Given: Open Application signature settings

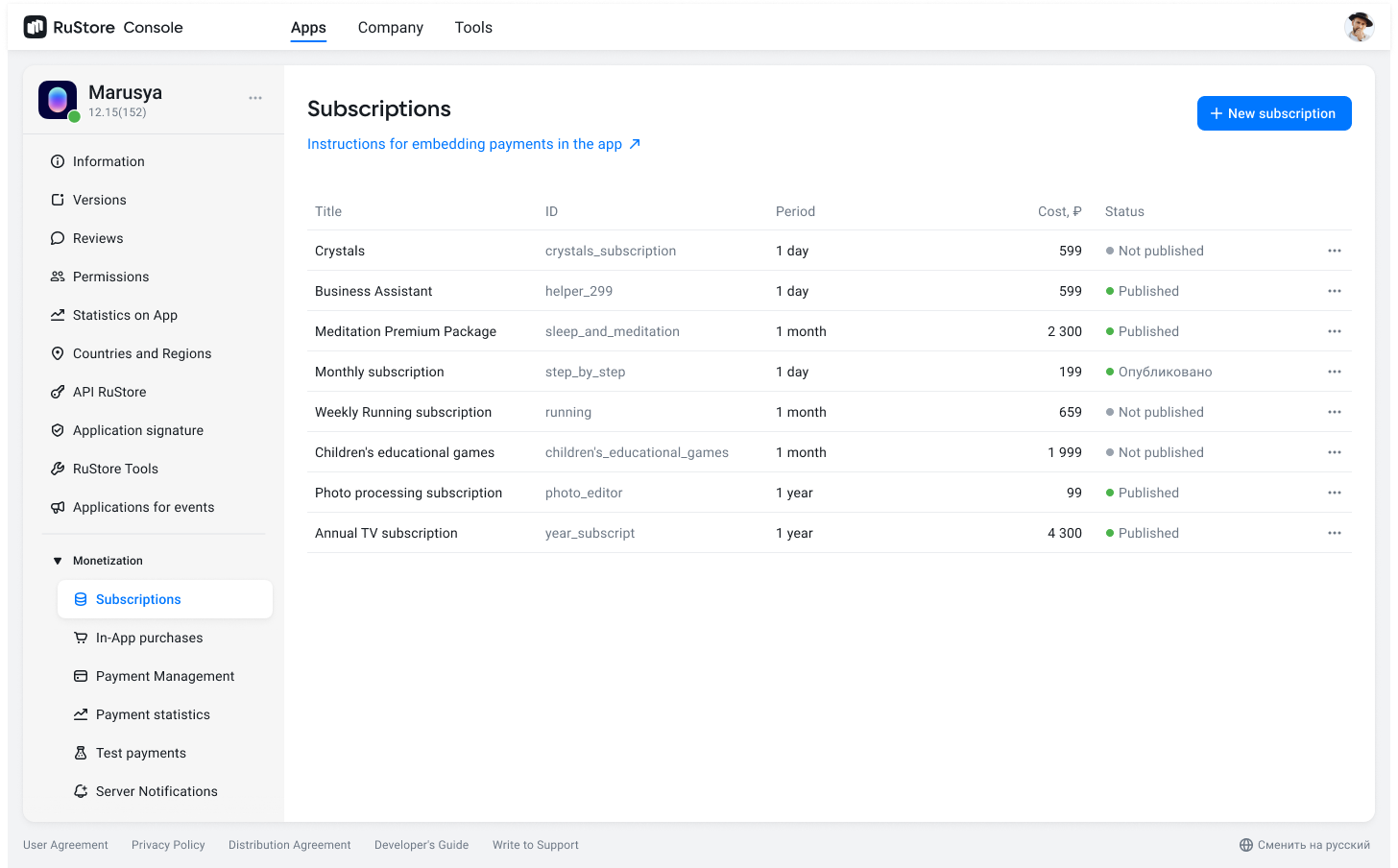Looking at the screenshot, I should (138, 430).
